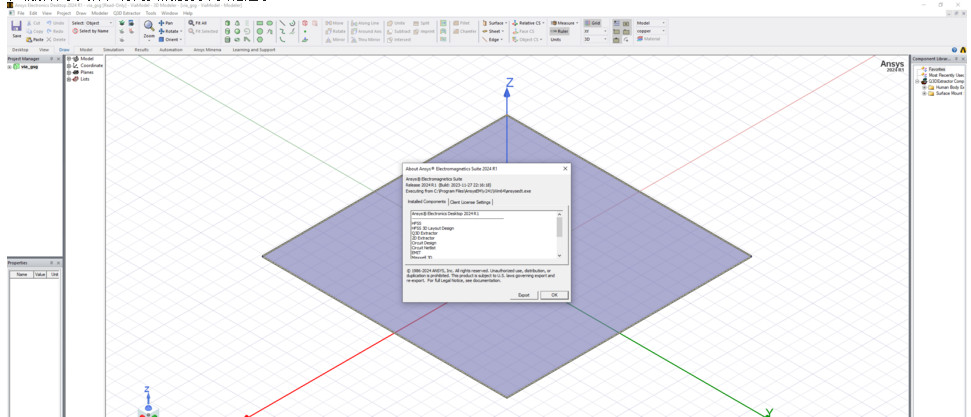Switch to the Results ribbon tab
Screen dimensions: 971x417
point(142,50)
